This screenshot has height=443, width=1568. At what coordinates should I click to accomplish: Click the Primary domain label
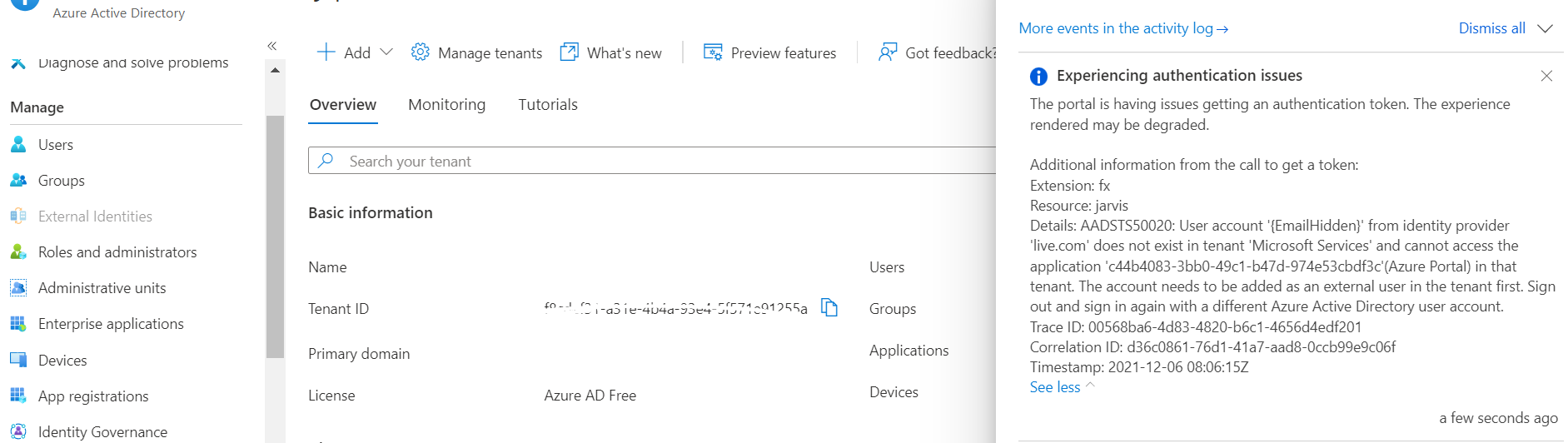click(359, 354)
